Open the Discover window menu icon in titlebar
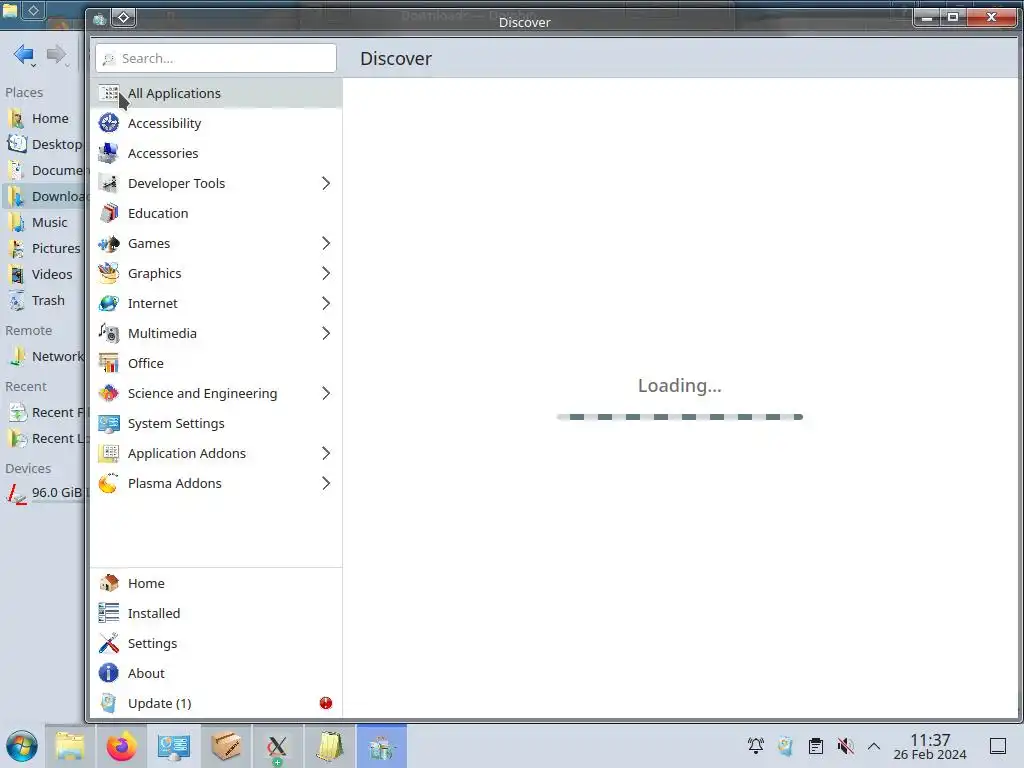Image resolution: width=1024 pixels, height=768 pixels. [x=99, y=19]
